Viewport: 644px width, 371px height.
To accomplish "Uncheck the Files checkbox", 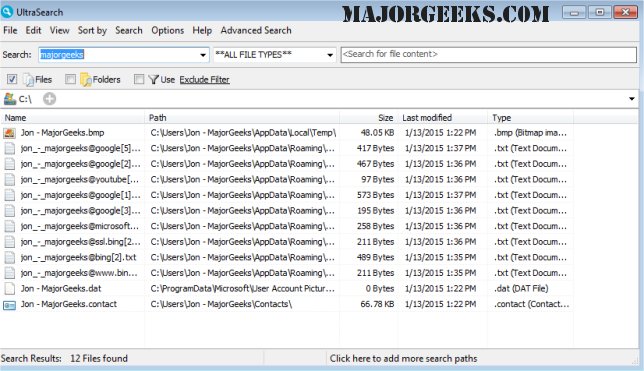I will (x=12, y=79).
